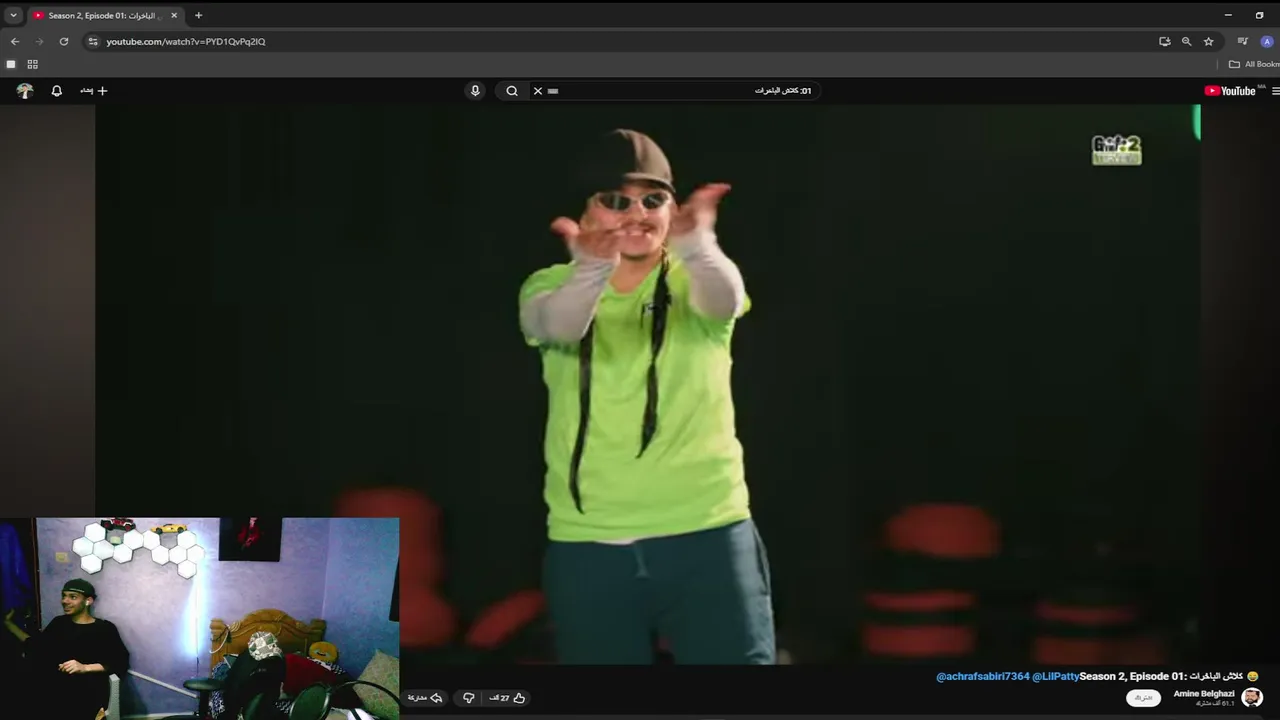Go back to the previous page
The image size is (1280, 720).
(x=14, y=41)
